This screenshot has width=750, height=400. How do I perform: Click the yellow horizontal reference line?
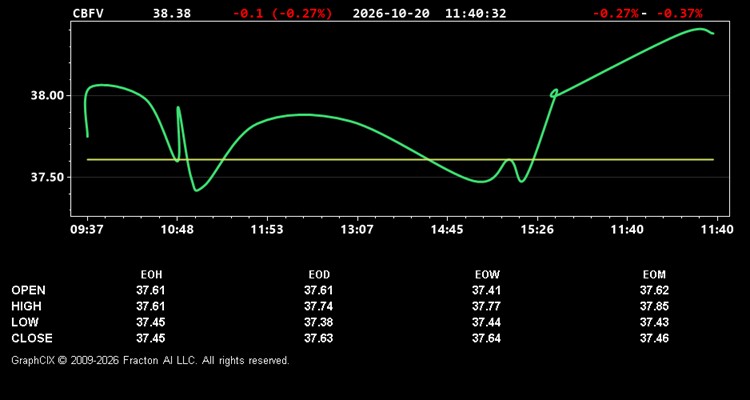[400, 159]
